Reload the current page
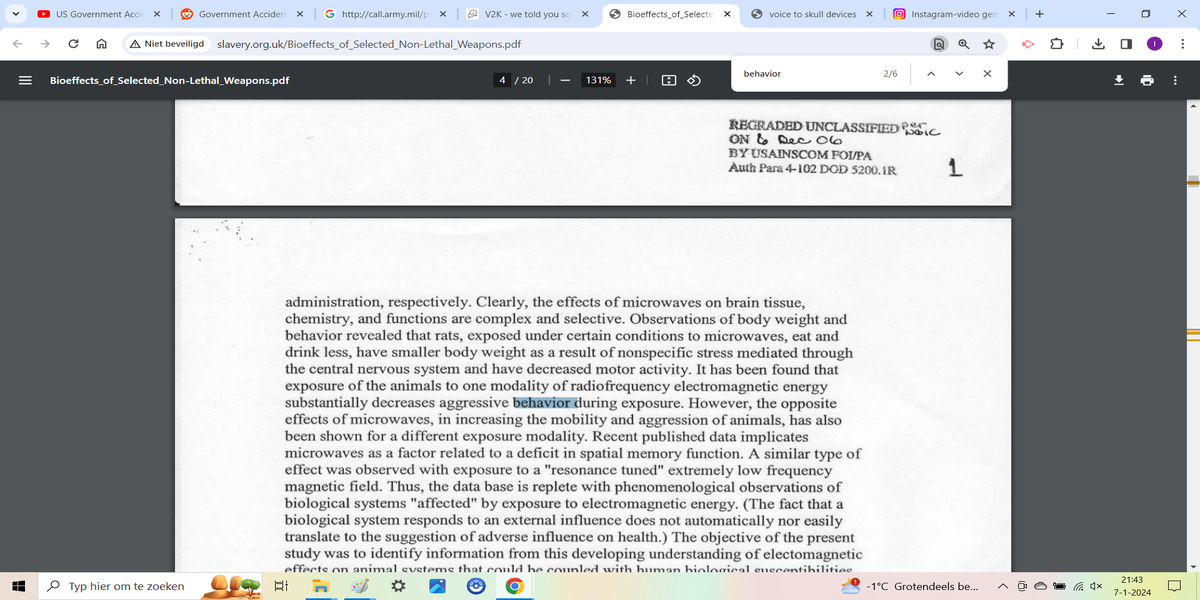The width and height of the screenshot is (1200, 600). [x=74, y=44]
